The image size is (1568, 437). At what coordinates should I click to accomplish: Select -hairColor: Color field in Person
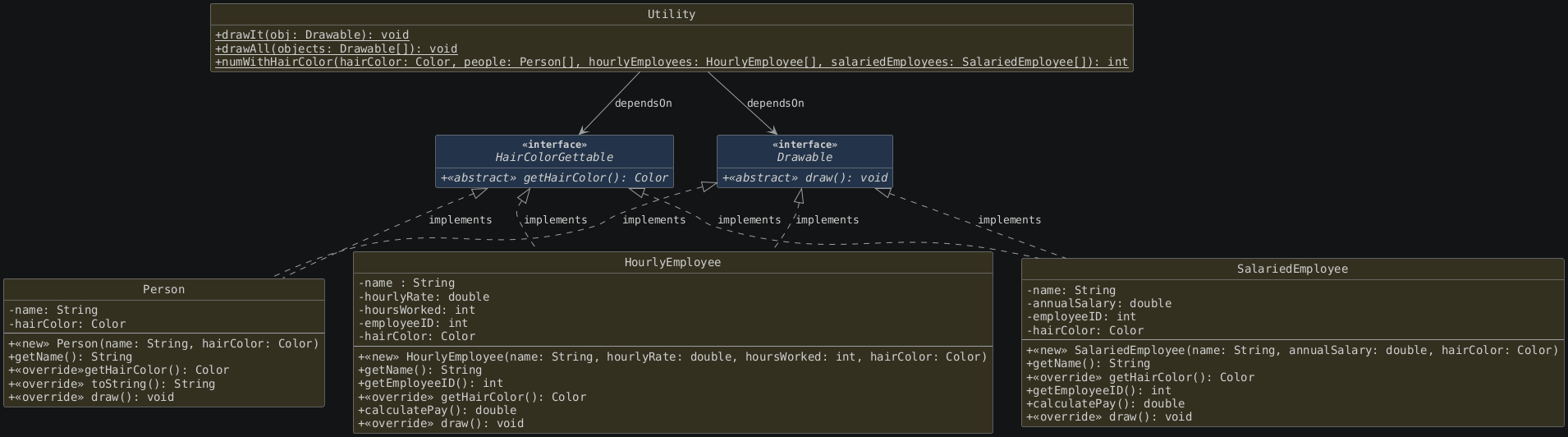tap(67, 324)
